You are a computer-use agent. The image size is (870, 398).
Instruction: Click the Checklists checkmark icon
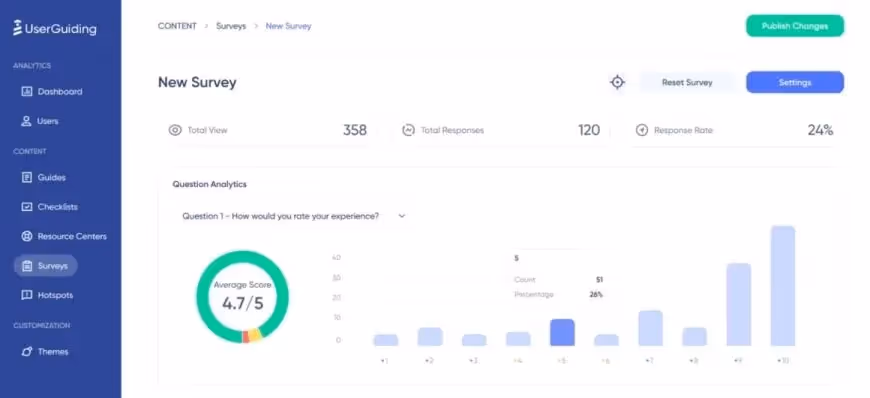pos(27,207)
